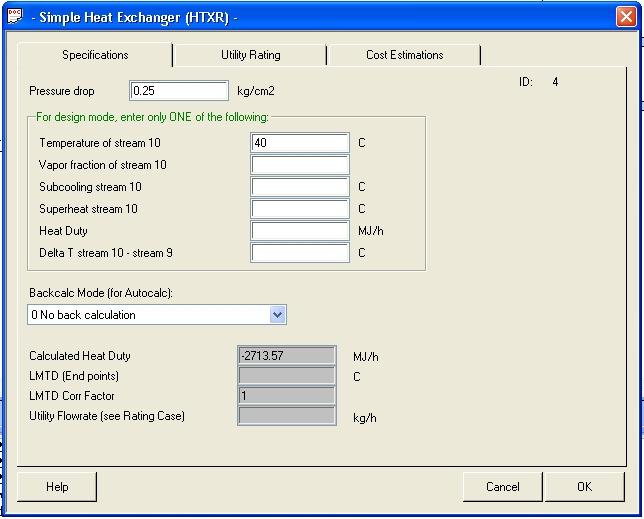Click the 'ID:' label
Screen dimensions: 644x519
click(x=526, y=82)
